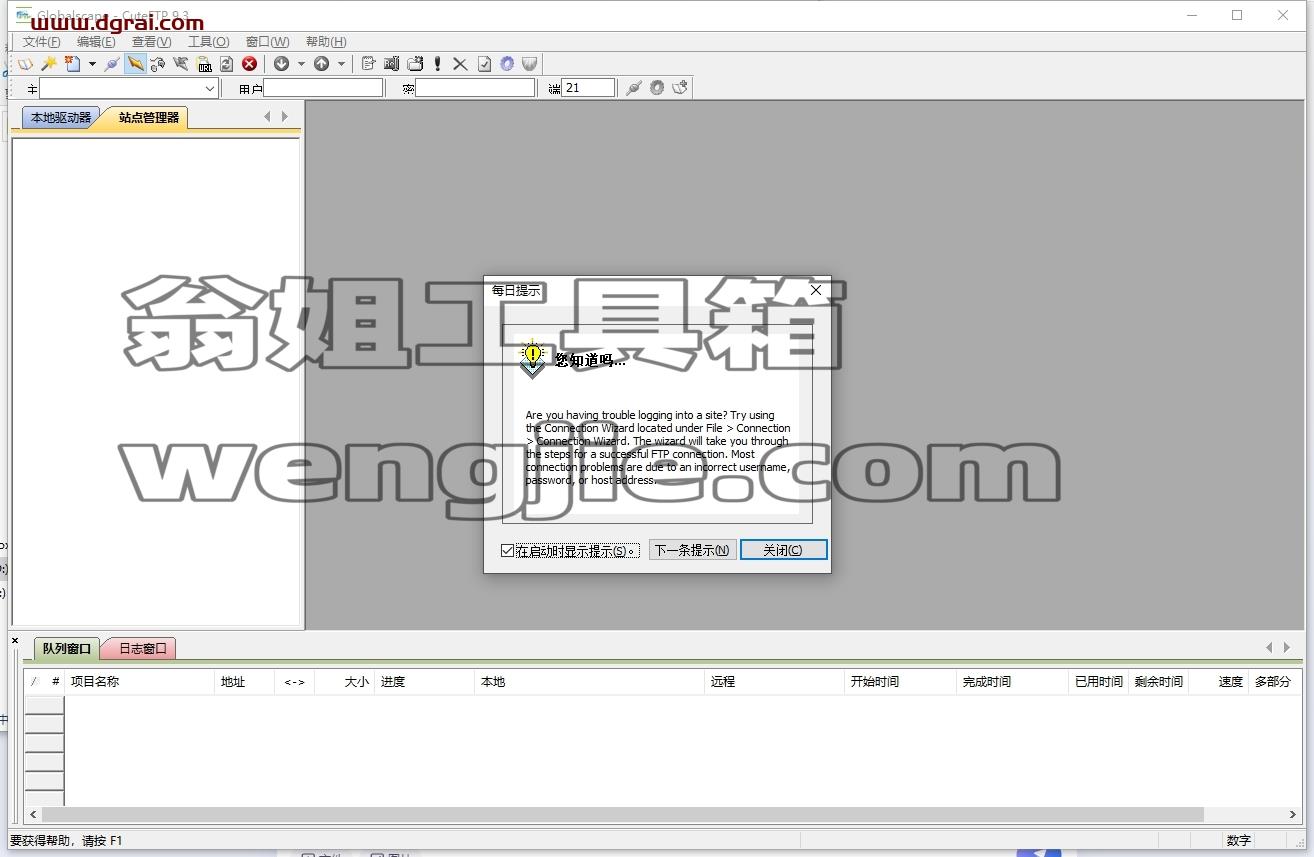
Task: Open the 编辑(E) menu
Action: 96,42
